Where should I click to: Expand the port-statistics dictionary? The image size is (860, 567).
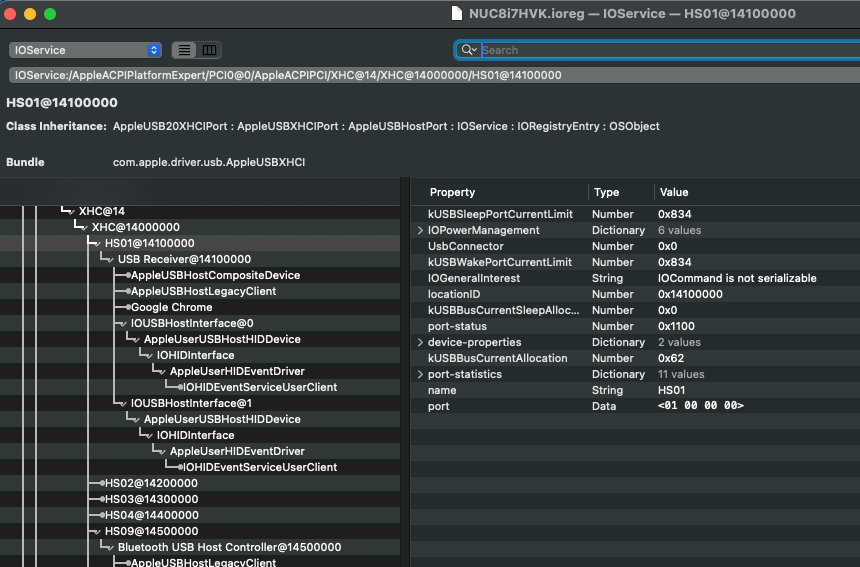(420, 374)
